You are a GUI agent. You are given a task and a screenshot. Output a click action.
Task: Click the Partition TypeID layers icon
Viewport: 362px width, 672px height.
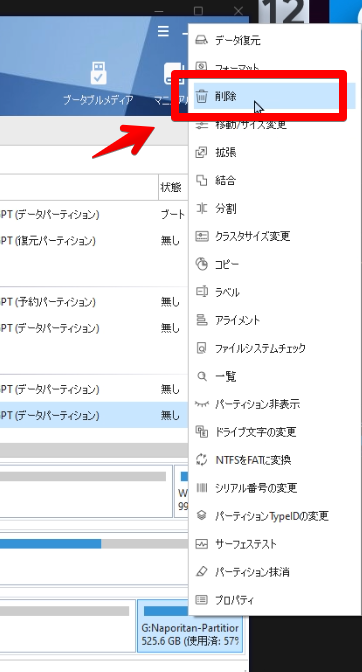201,516
